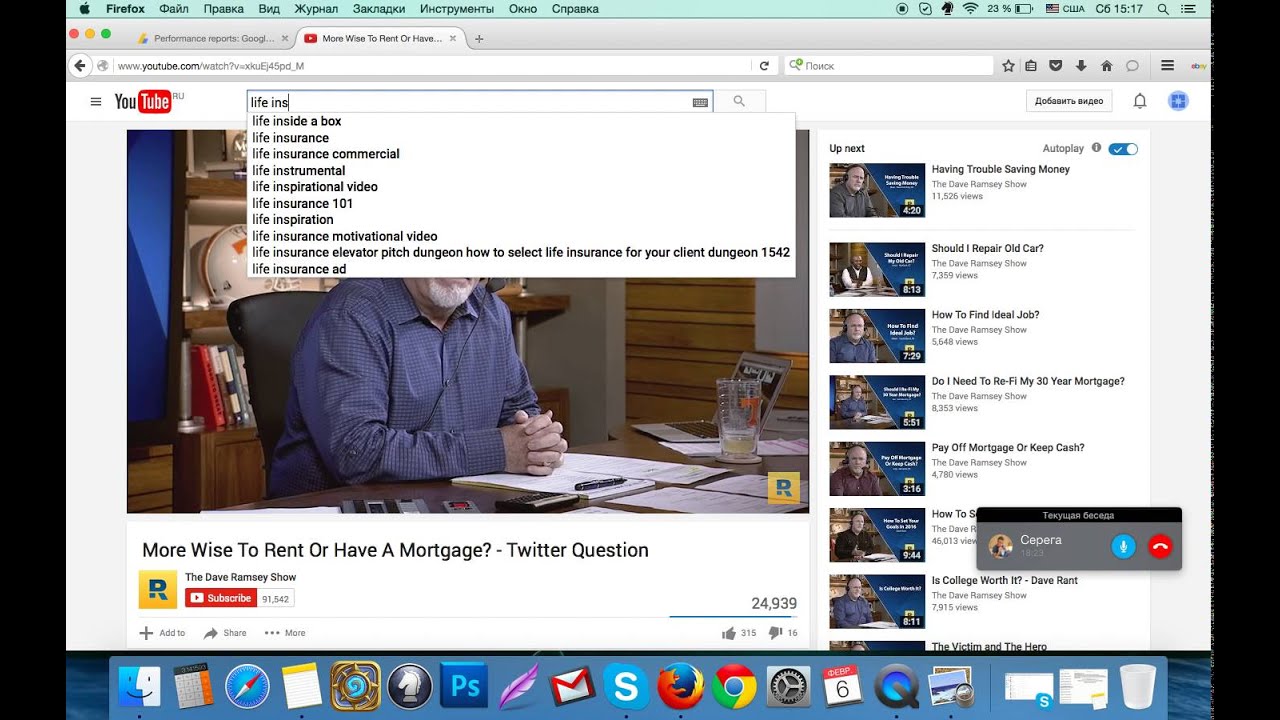Open the More actions menu under video
Screen dimensions: 1280x720
click(285, 633)
